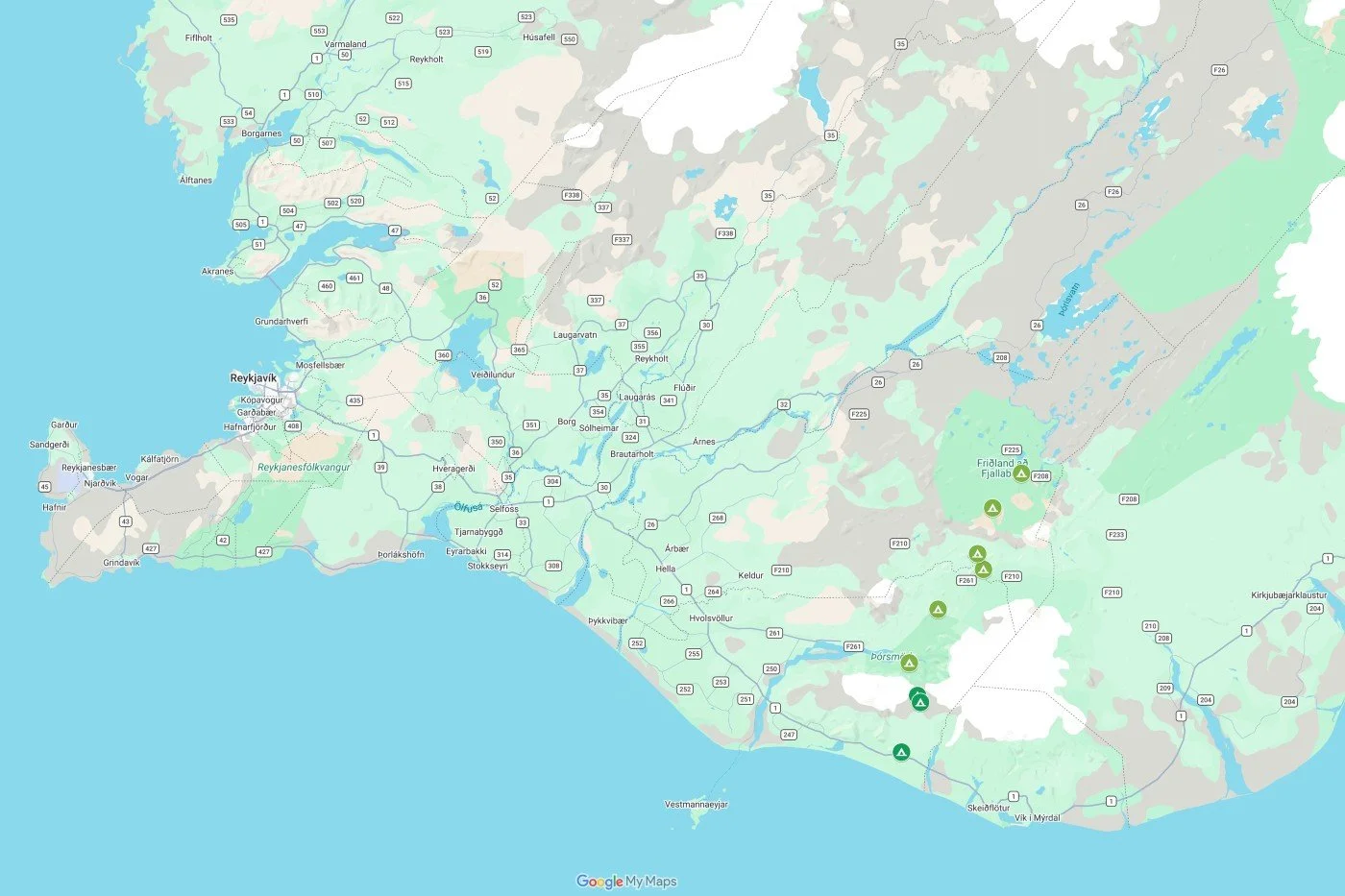Click the Vestmannaeyjar island label
The width and height of the screenshot is (1345, 896).
click(697, 805)
